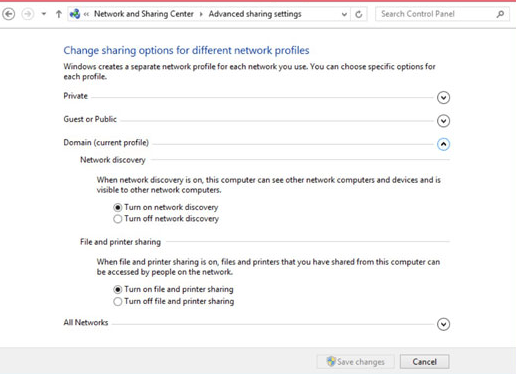This screenshot has height=374, width=516.
Task: Click the network icon in the address bar
Action: (75, 14)
